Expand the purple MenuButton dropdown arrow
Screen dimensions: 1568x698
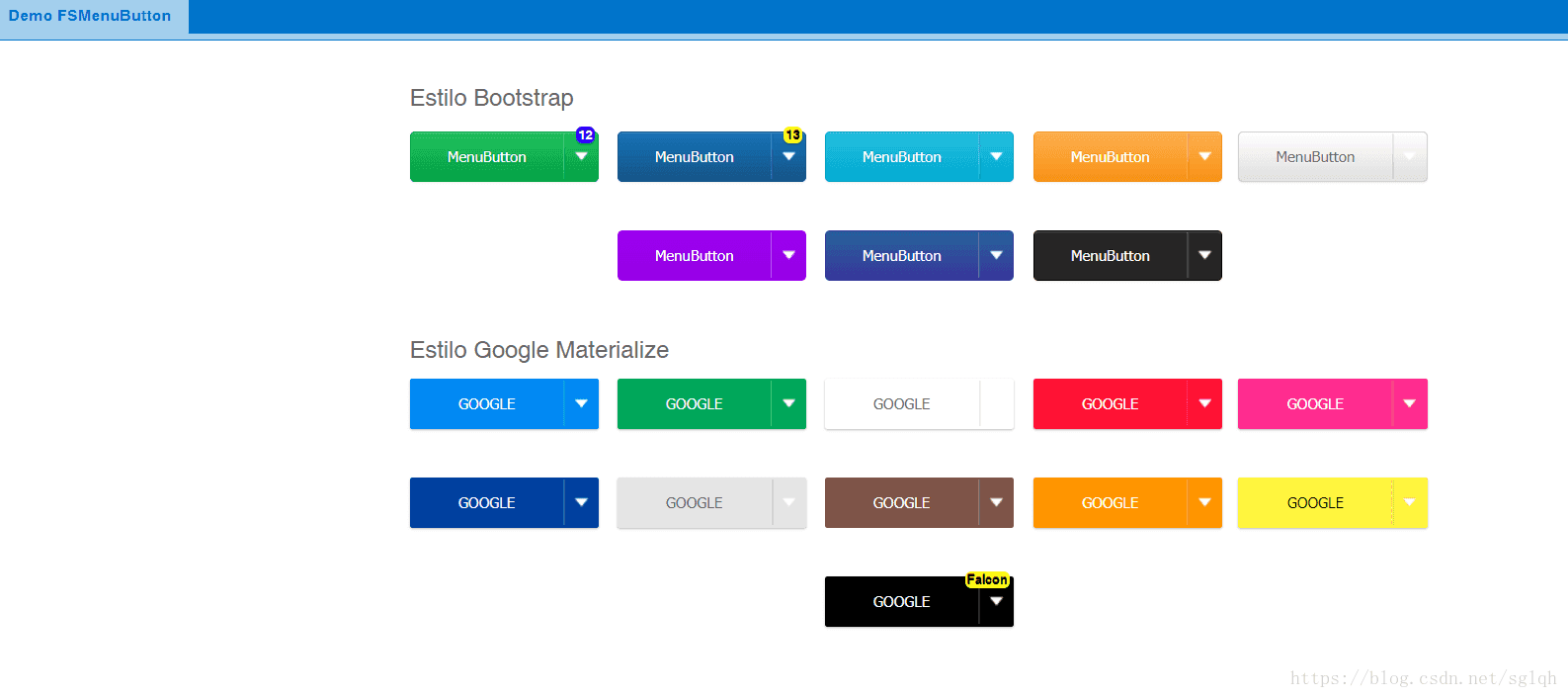pyautogui.click(x=788, y=256)
